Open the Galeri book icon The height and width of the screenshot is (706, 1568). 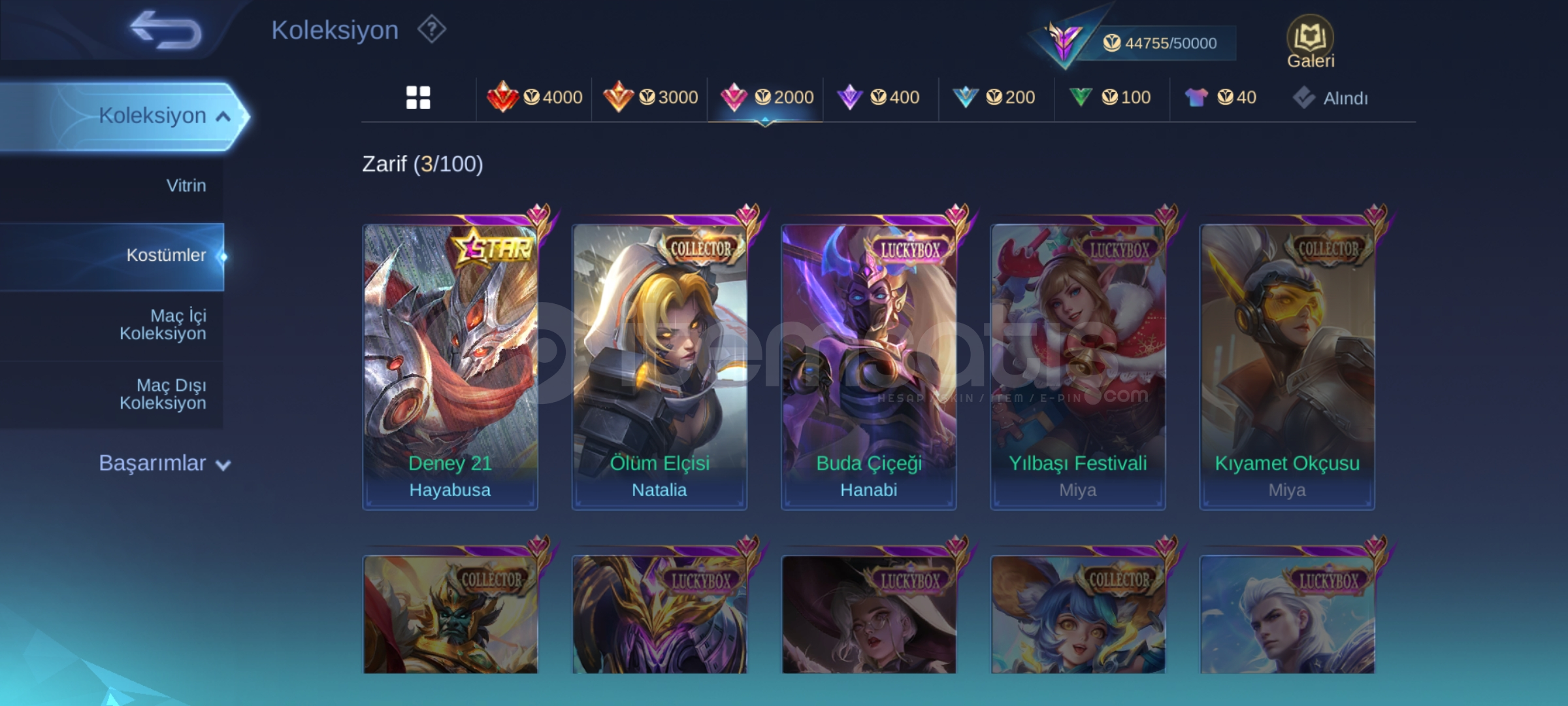[1310, 42]
